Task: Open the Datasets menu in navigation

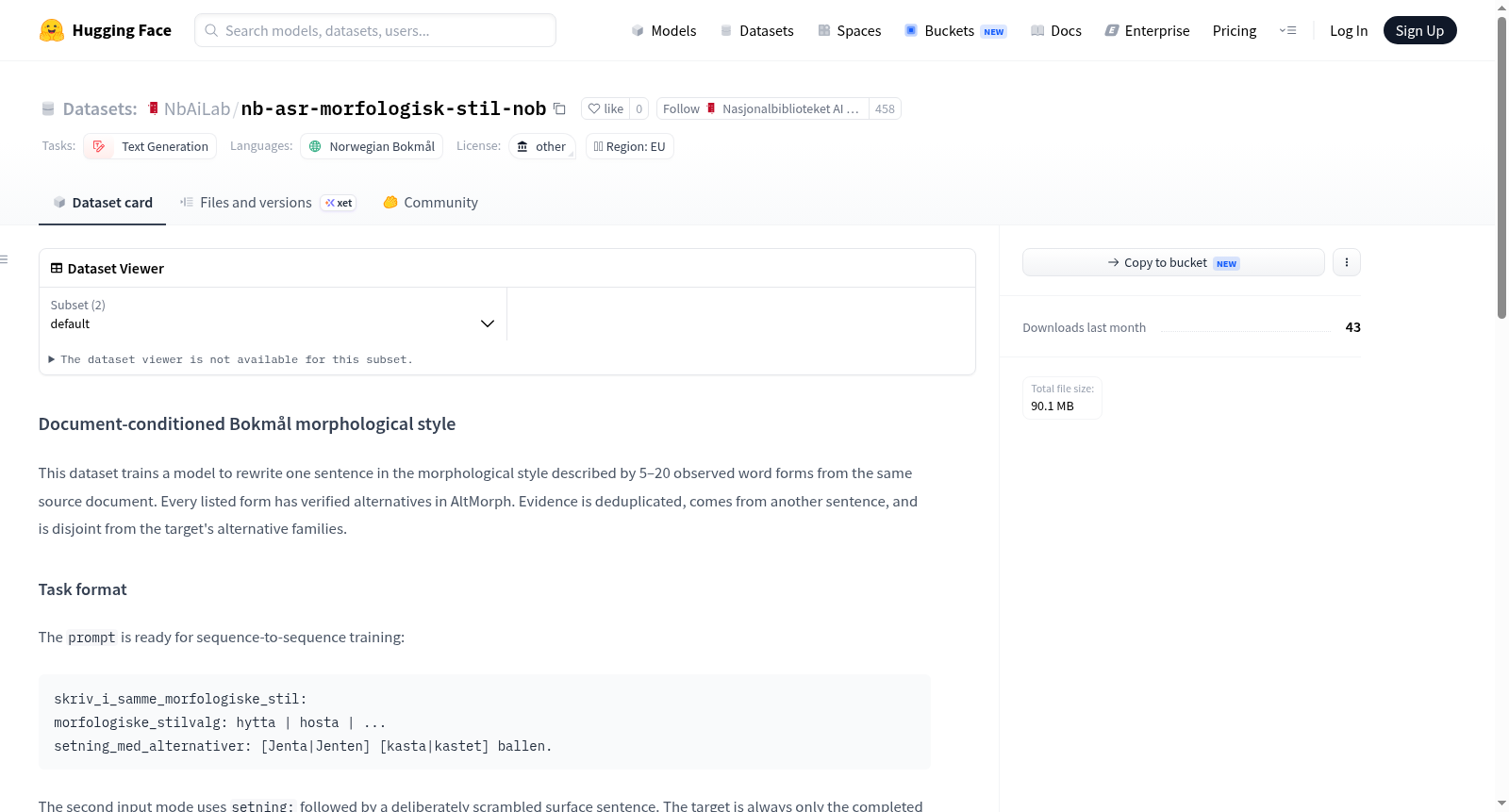Action: (756, 30)
